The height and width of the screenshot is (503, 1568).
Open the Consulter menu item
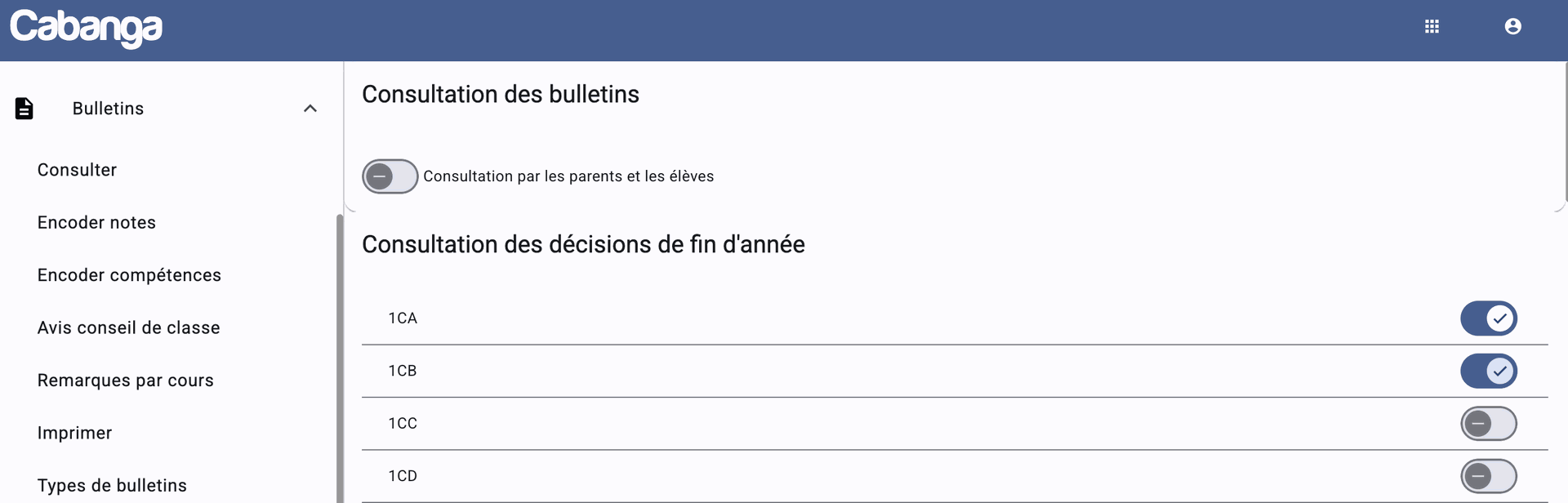click(77, 170)
